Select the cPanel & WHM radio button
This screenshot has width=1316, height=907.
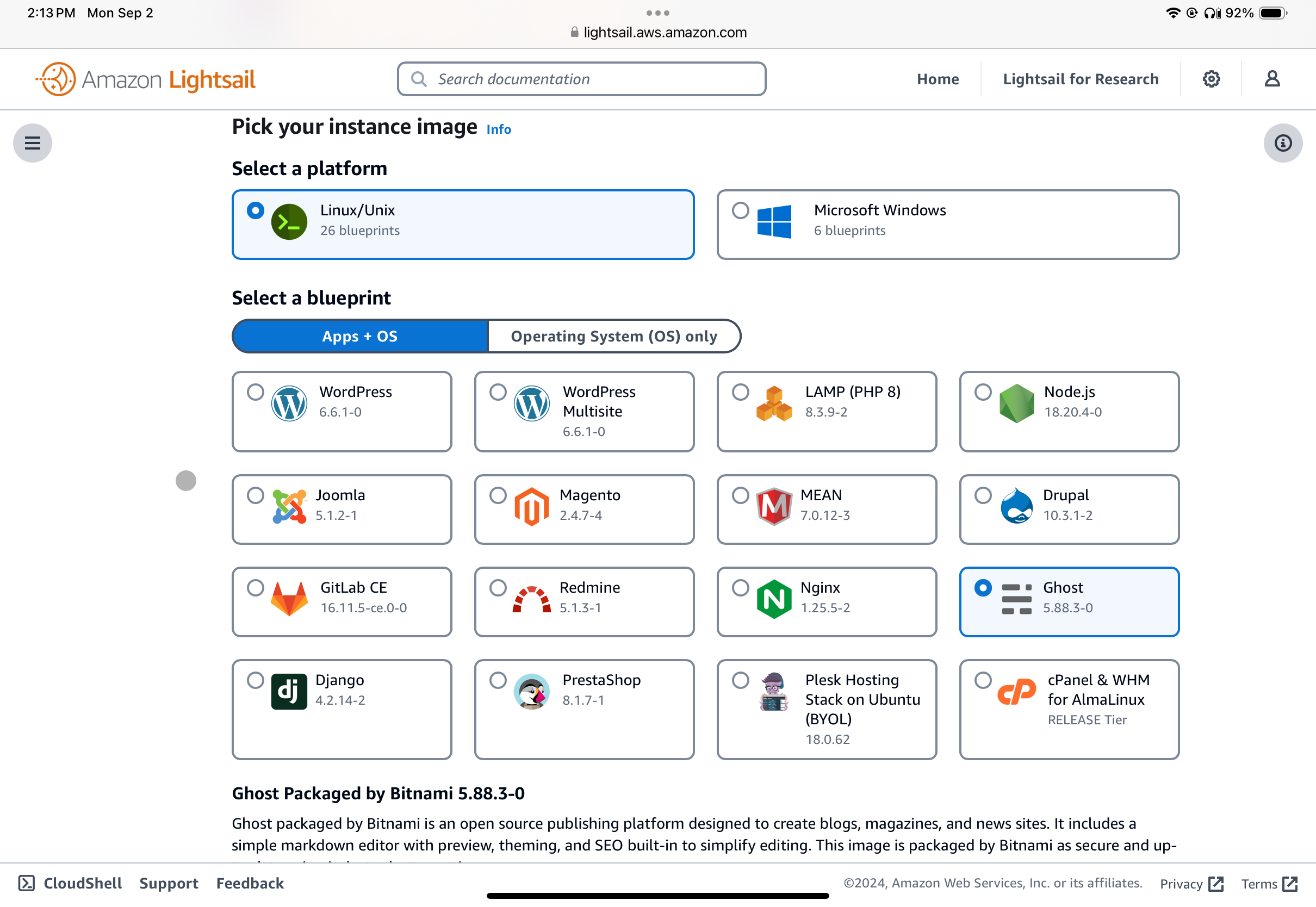[x=983, y=680]
